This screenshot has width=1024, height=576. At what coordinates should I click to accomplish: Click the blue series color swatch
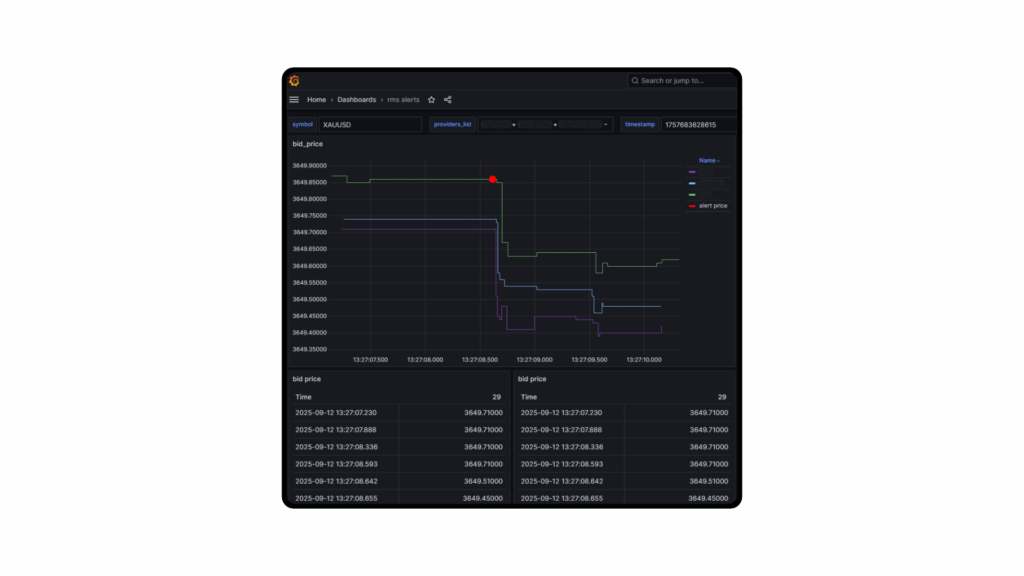[692, 183]
